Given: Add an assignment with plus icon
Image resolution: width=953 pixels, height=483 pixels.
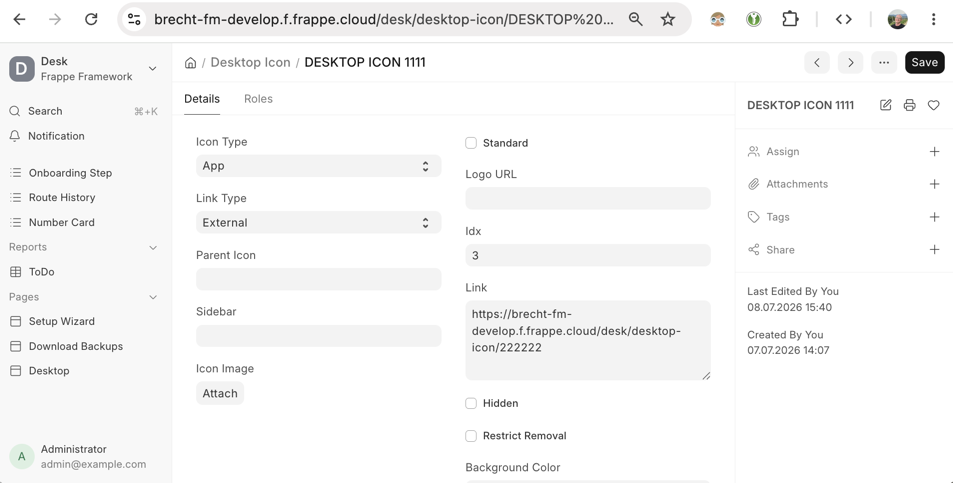Looking at the screenshot, I should coord(934,151).
